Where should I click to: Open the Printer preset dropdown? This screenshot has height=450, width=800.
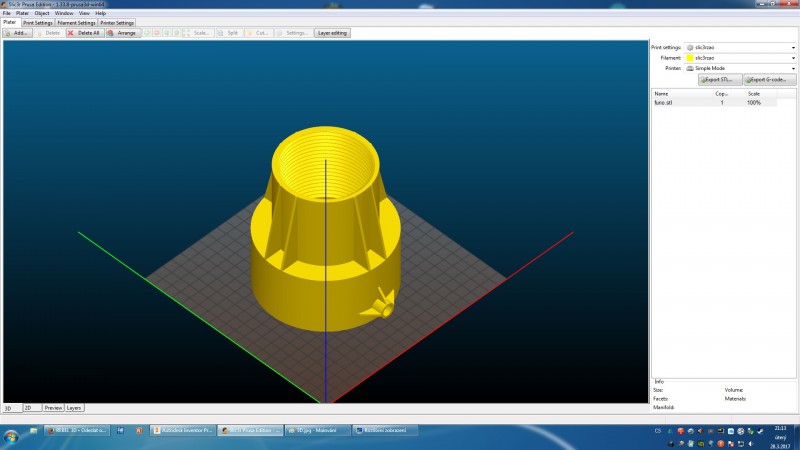[739, 68]
